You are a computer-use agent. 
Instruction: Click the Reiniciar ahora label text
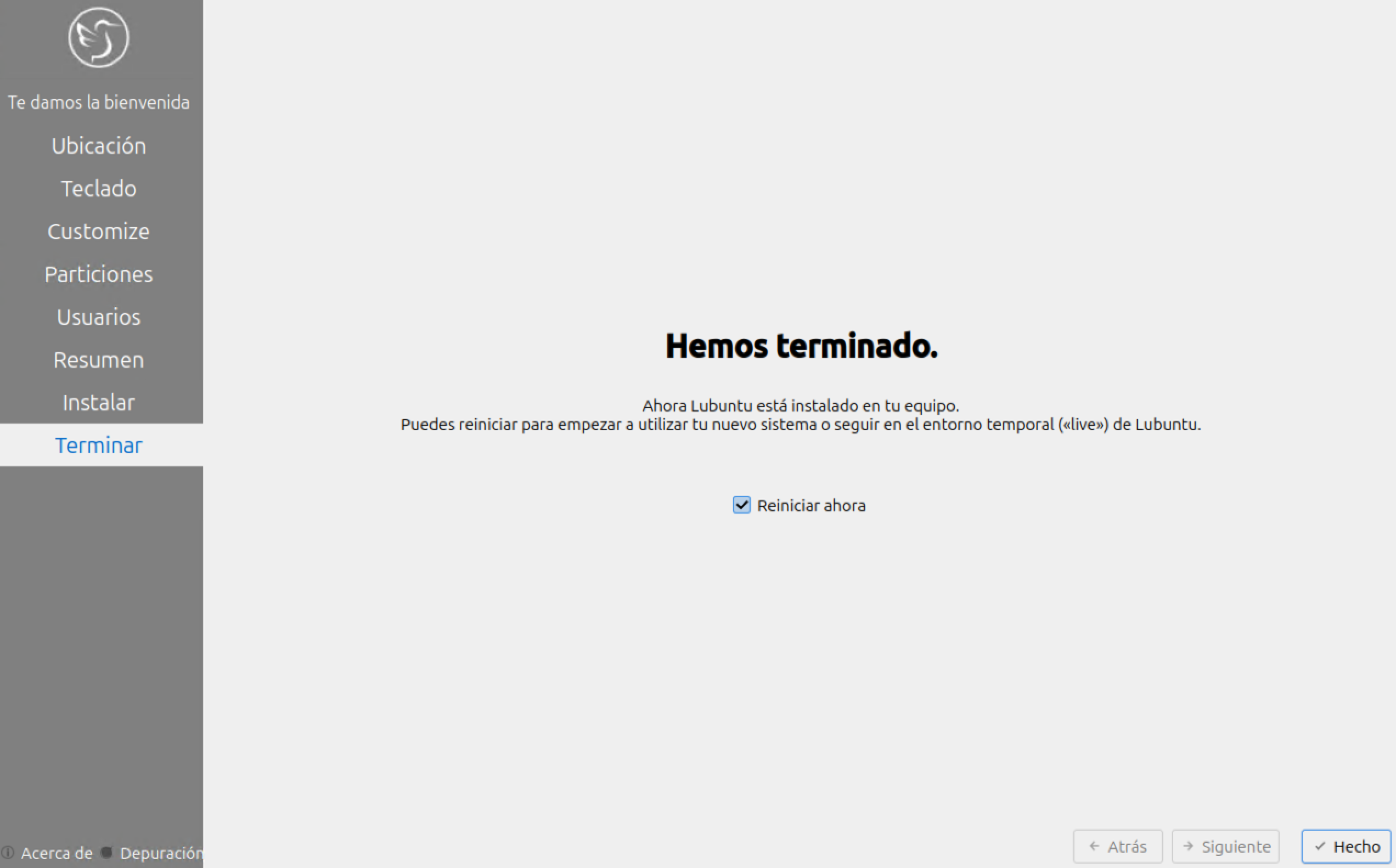(x=811, y=506)
